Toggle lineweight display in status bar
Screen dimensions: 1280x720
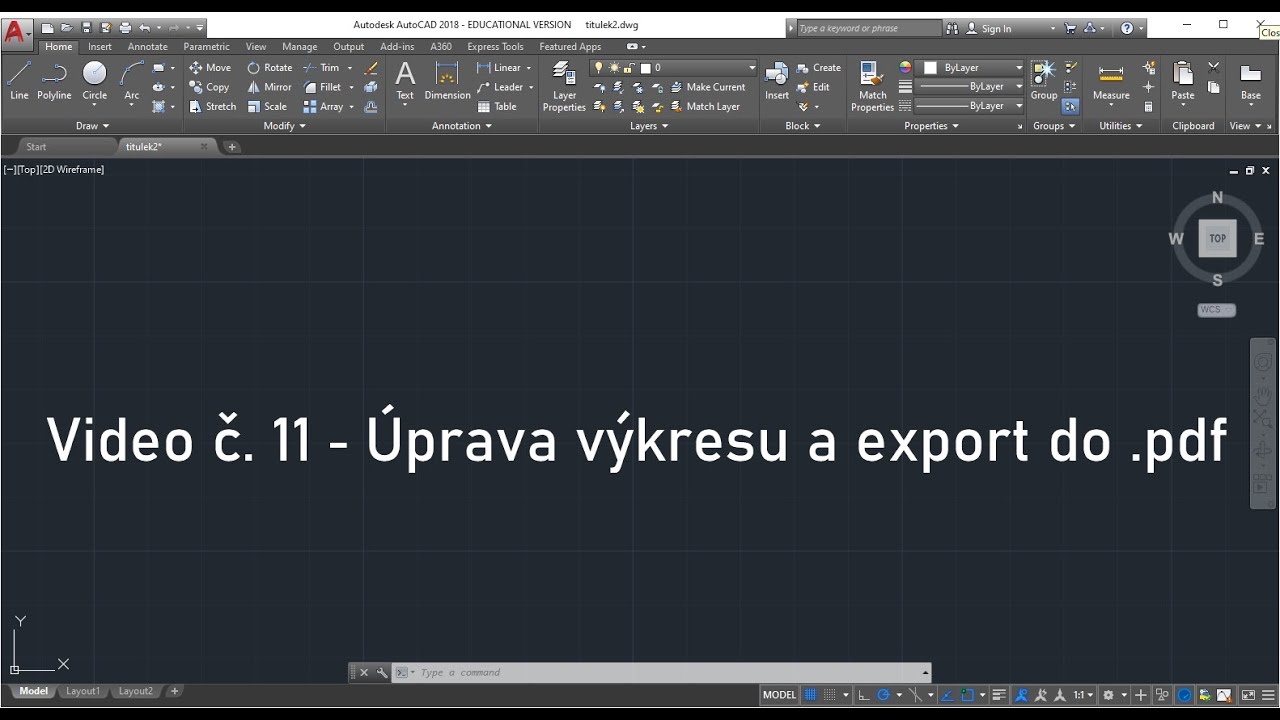click(999, 695)
